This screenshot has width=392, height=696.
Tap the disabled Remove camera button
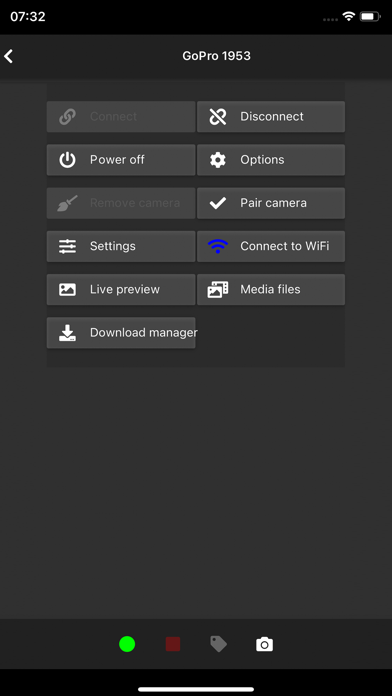point(121,203)
